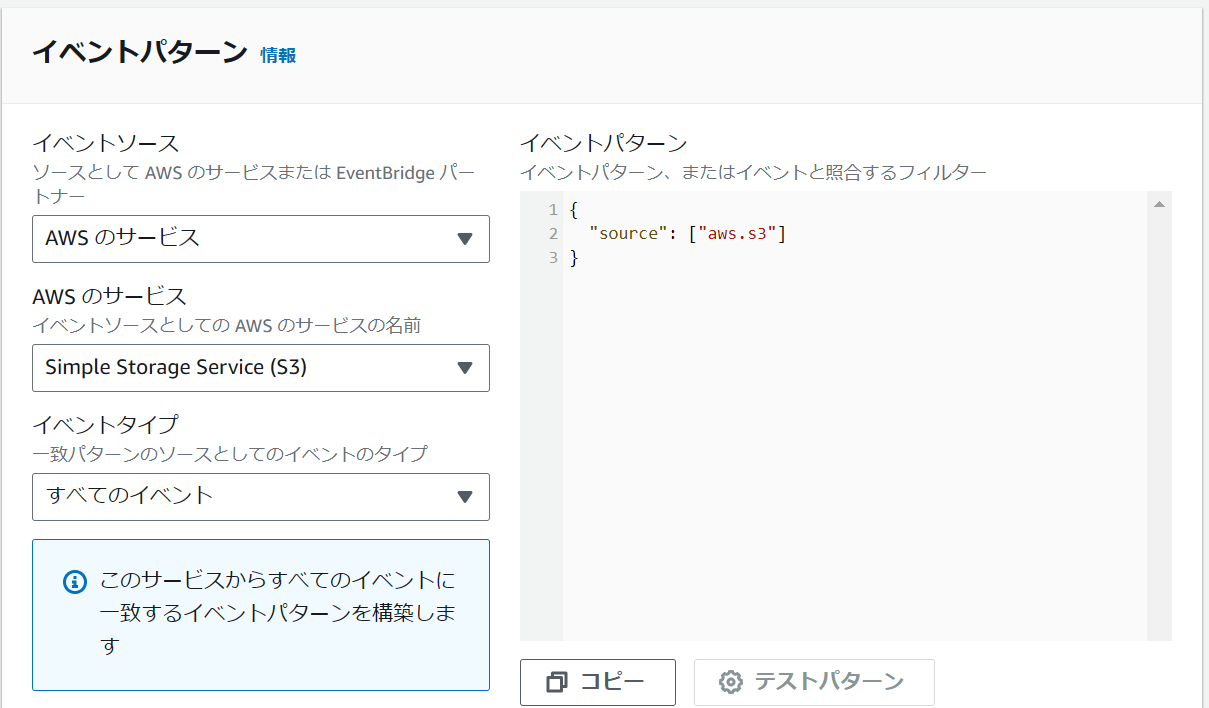This screenshot has height=708, width=1209.
Task: Click the gear icon on テストパターン button
Action: (x=731, y=682)
